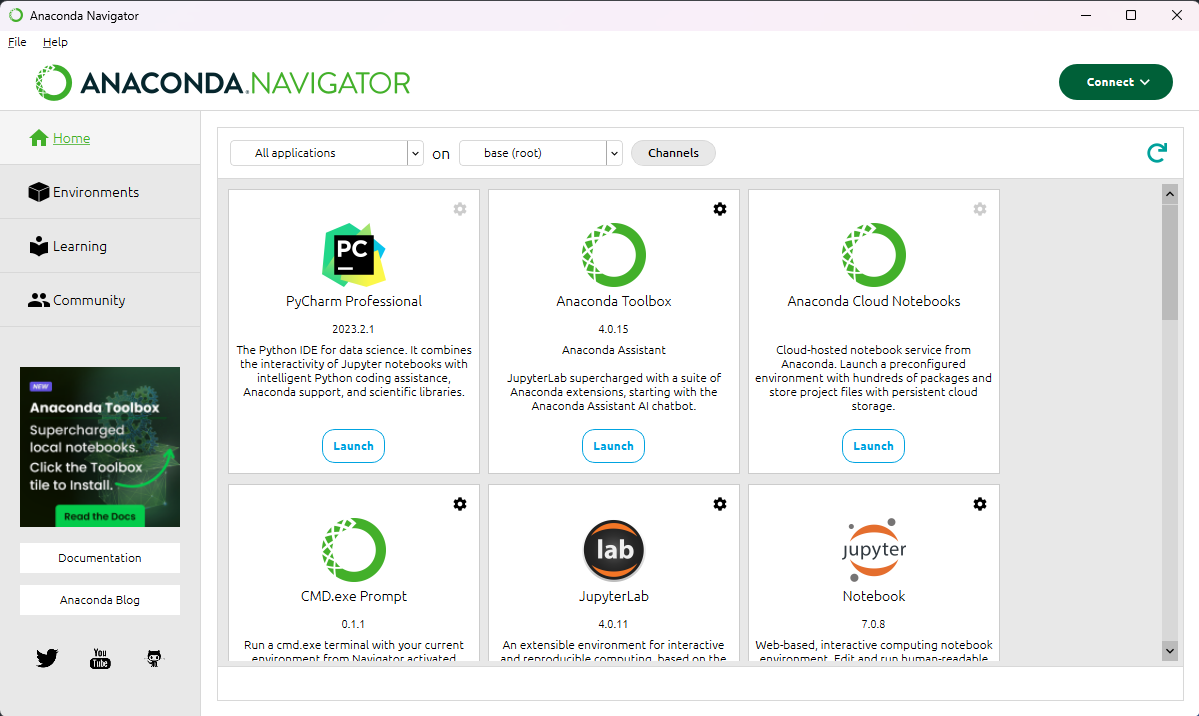Open the Twitter link icon
Viewport: 1199px width, 716px height.
pyautogui.click(x=47, y=658)
